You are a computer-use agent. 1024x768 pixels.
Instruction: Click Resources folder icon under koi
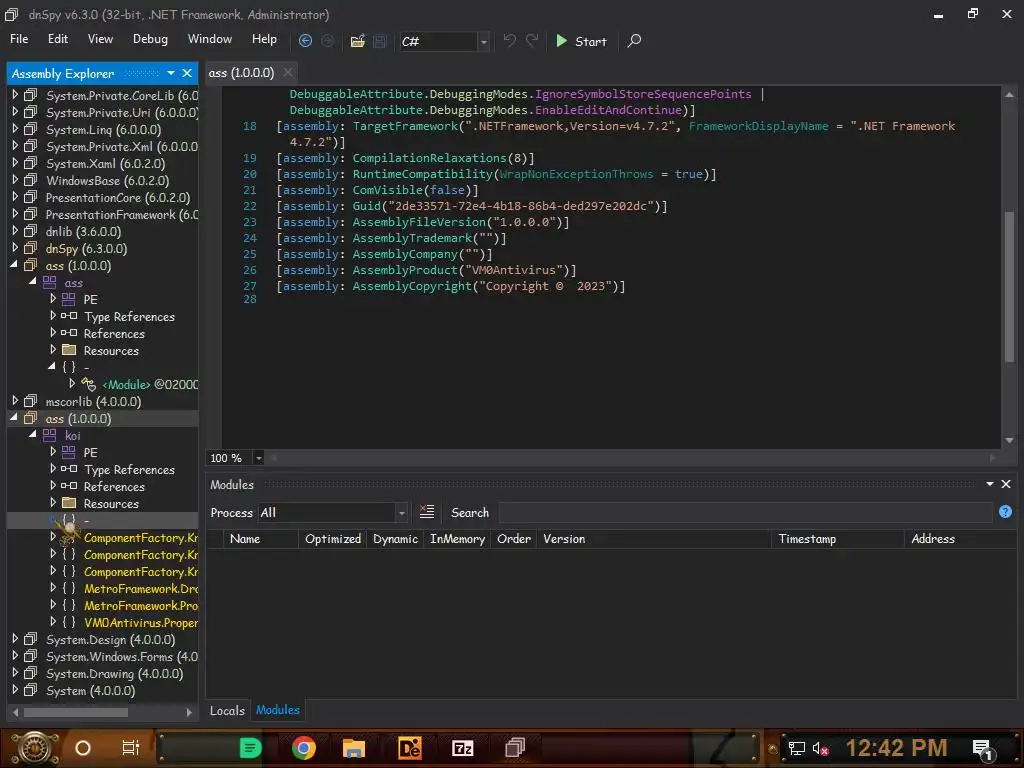point(69,503)
